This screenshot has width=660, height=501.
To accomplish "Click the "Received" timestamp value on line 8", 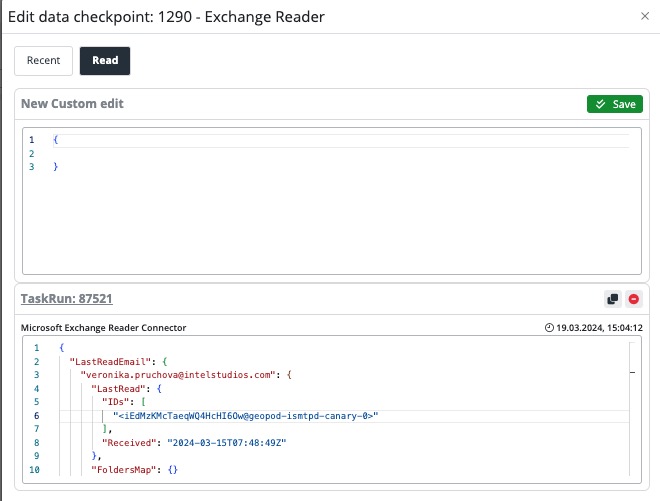I will 239,442.
